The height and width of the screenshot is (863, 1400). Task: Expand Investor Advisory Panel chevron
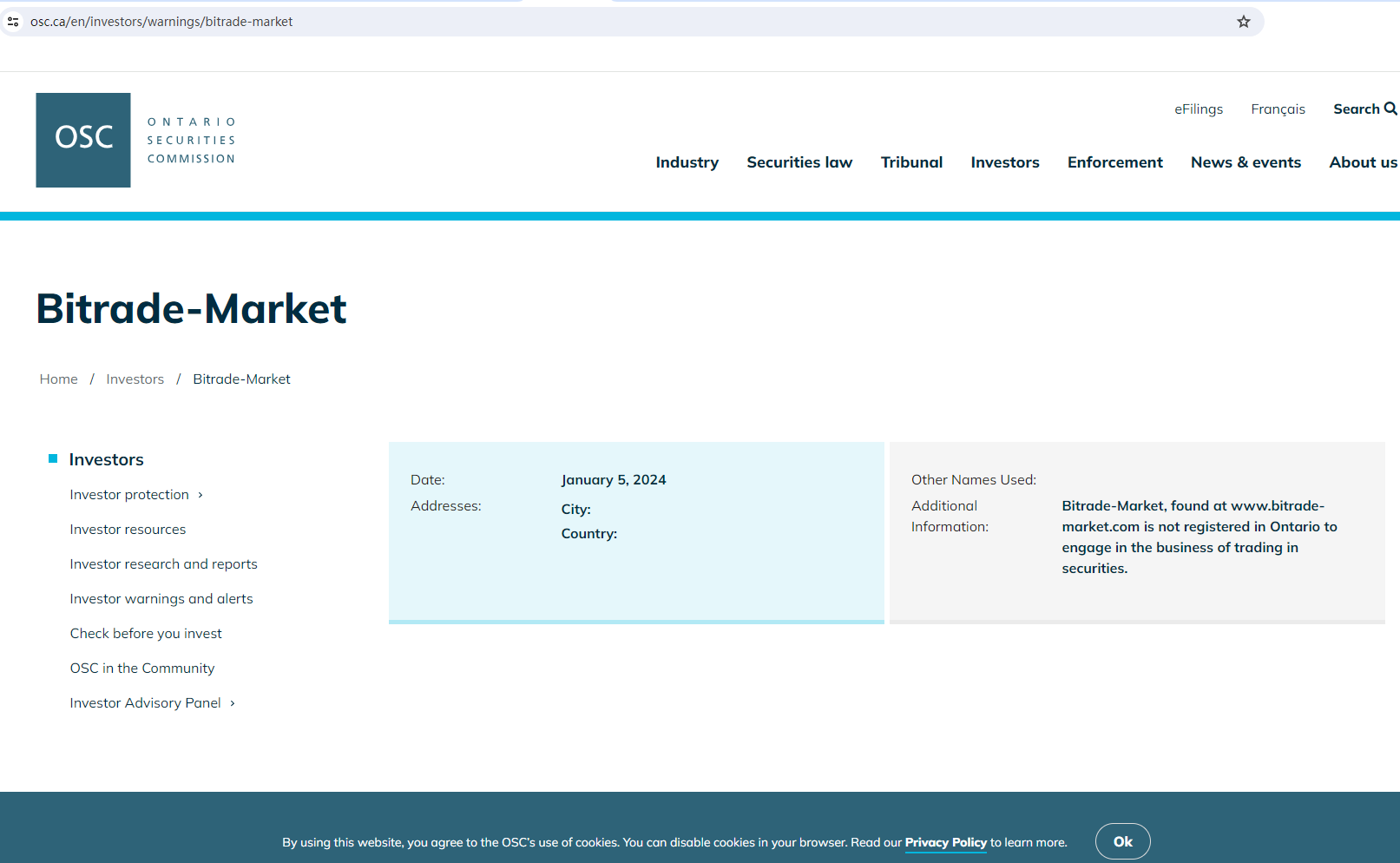pos(233,703)
